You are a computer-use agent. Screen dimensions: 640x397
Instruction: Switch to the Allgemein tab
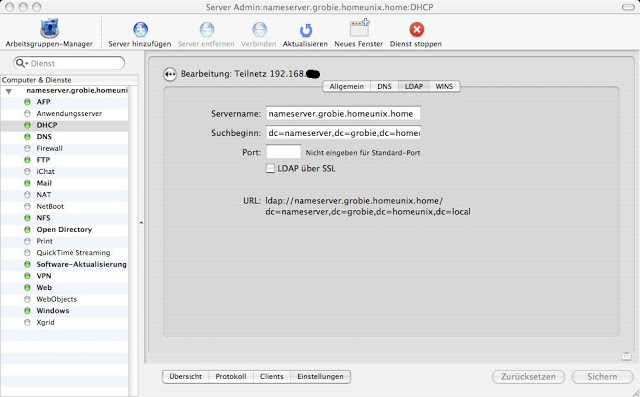coord(347,86)
